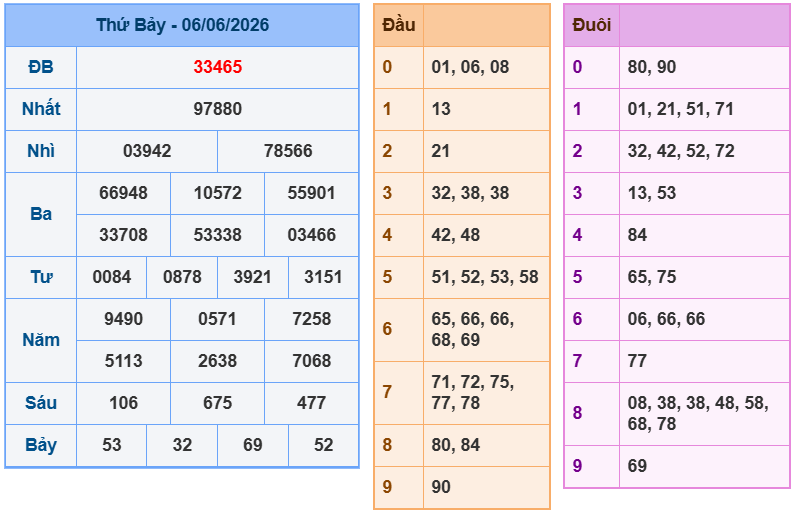
Task: Select Đuôi row 9 value 69
Action: [x=637, y=466]
